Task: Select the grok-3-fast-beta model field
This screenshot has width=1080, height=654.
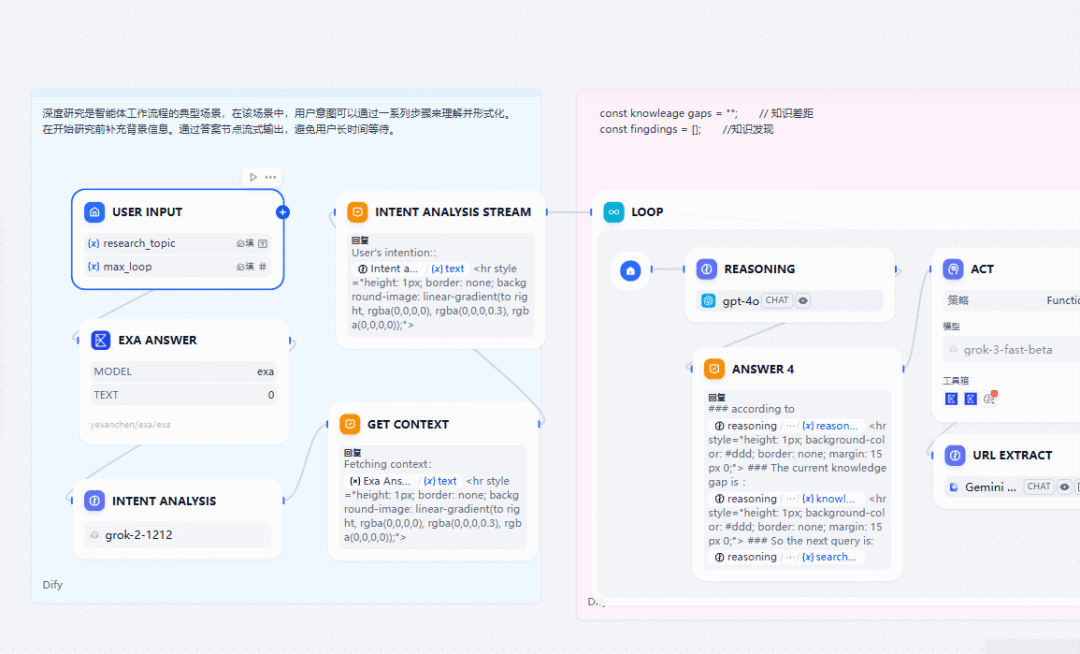Action: pyautogui.click(x=1011, y=350)
